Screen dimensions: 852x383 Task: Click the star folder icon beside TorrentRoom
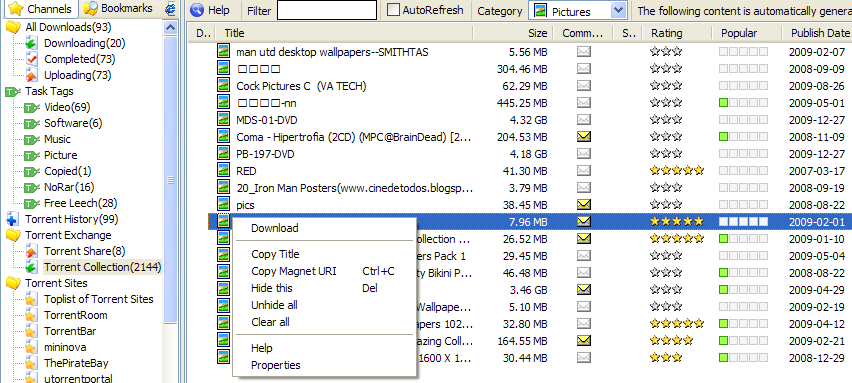pyautogui.click(x=32, y=315)
